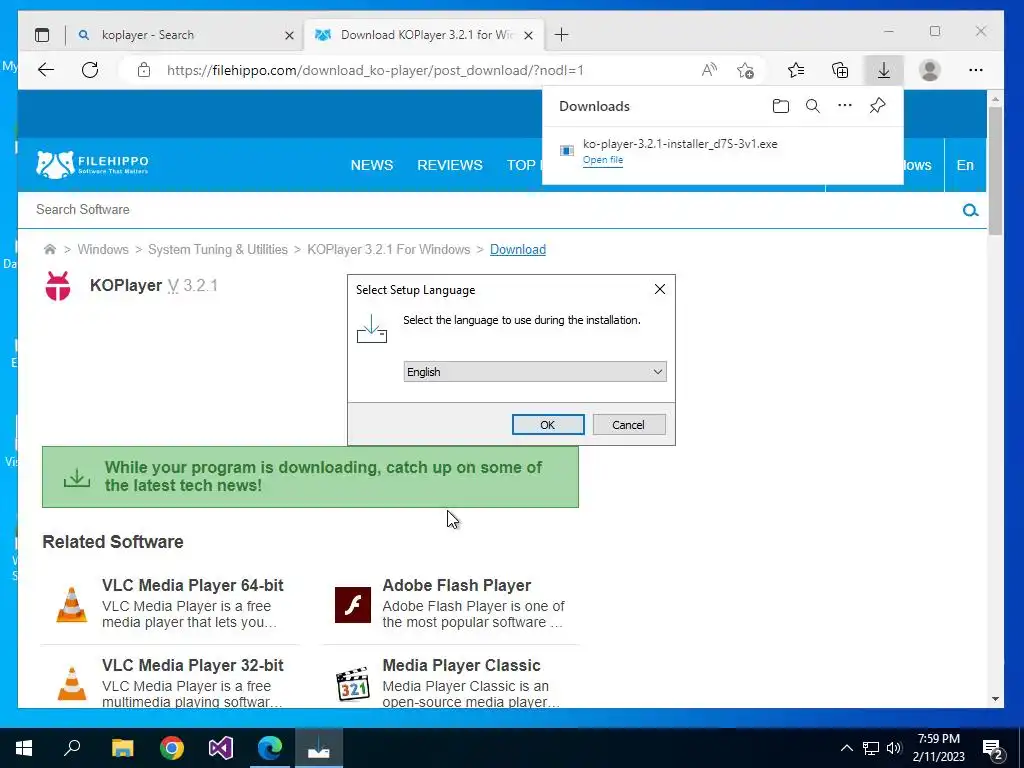Toggle the Downloads toolbar icon
The width and height of the screenshot is (1024, 768).
coord(884,70)
